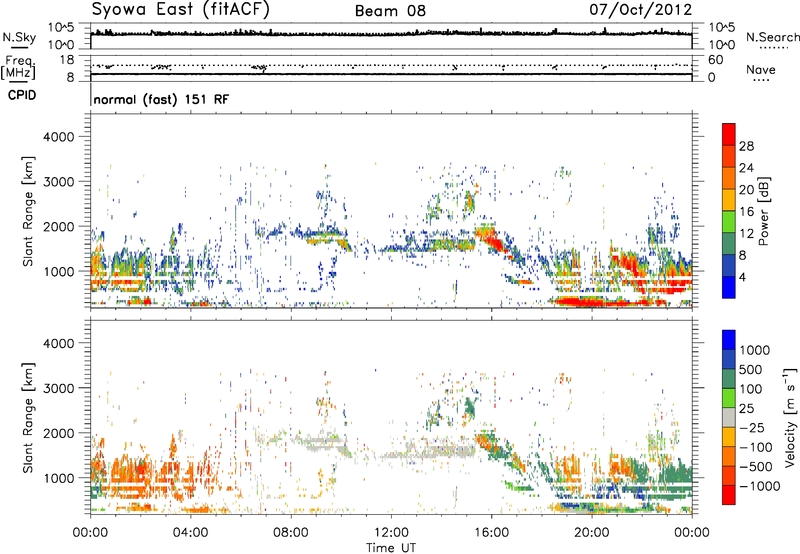800x554 pixels.
Task: Click the '4' power scale value
Action: 742,278
